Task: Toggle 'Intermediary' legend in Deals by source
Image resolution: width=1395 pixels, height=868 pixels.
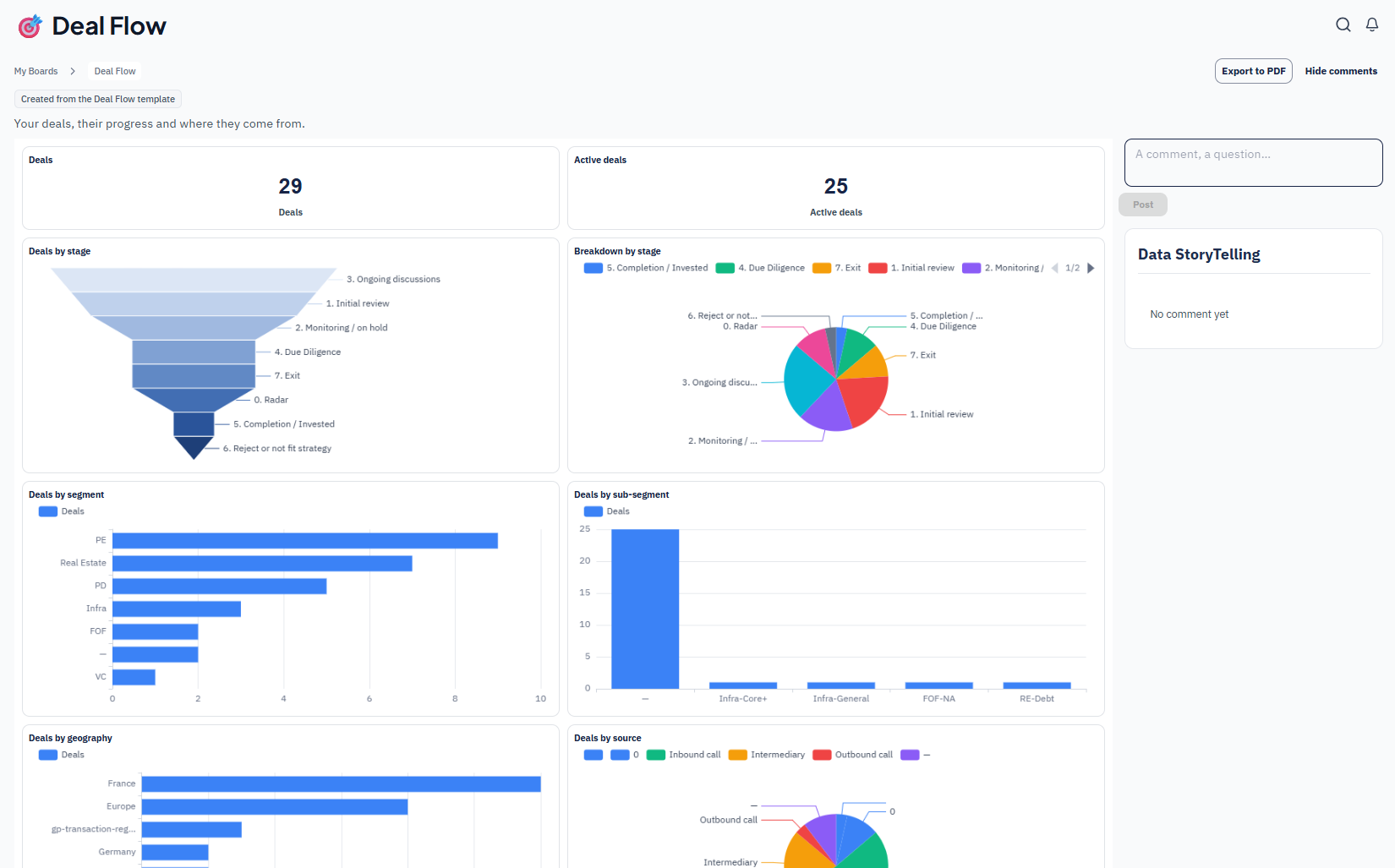Action: click(x=766, y=755)
